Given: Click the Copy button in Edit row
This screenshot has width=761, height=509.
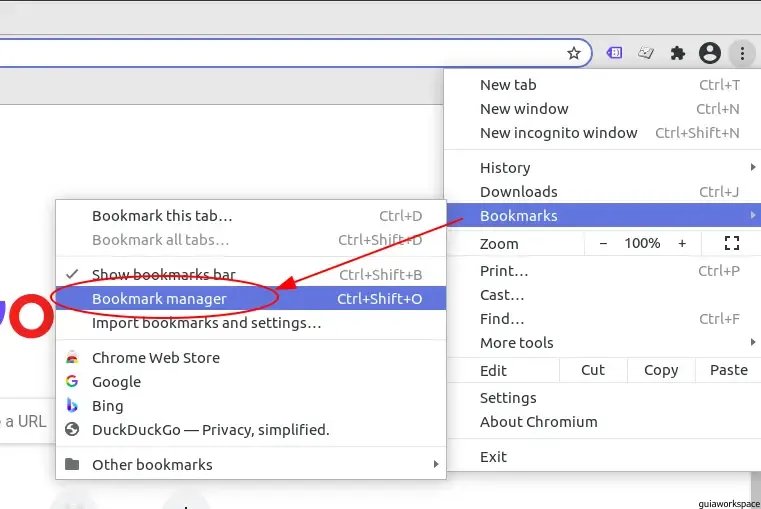Looking at the screenshot, I should click(x=661, y=370).
